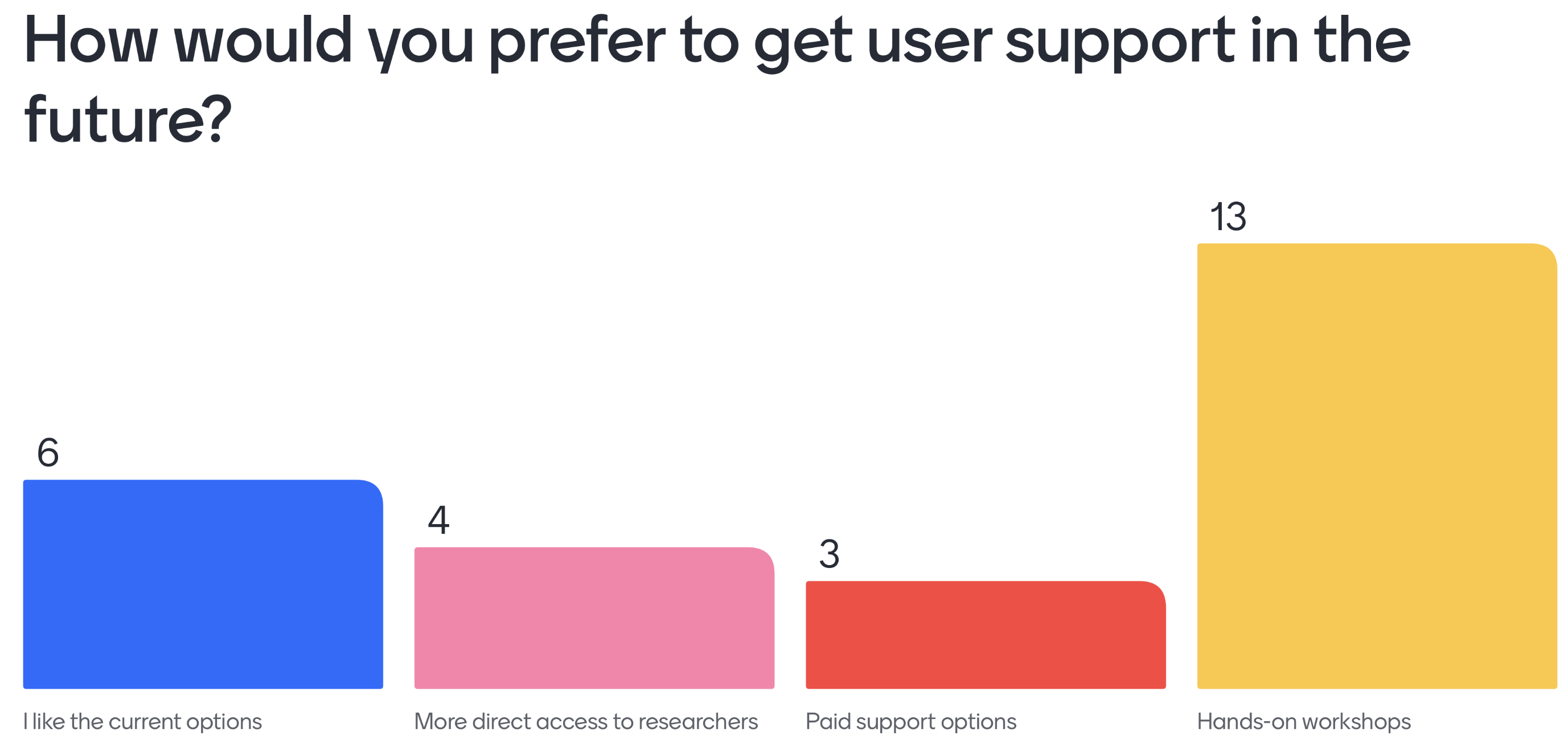The height and width of the screenshot is (744, 1568).
Task: Click the blue bar for current options
Action: pyautogui.click(x=203, y=584)
